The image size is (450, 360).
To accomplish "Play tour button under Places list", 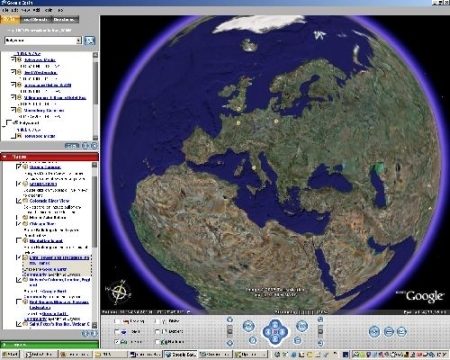I will pyautogui.click(x=86, y=333).
